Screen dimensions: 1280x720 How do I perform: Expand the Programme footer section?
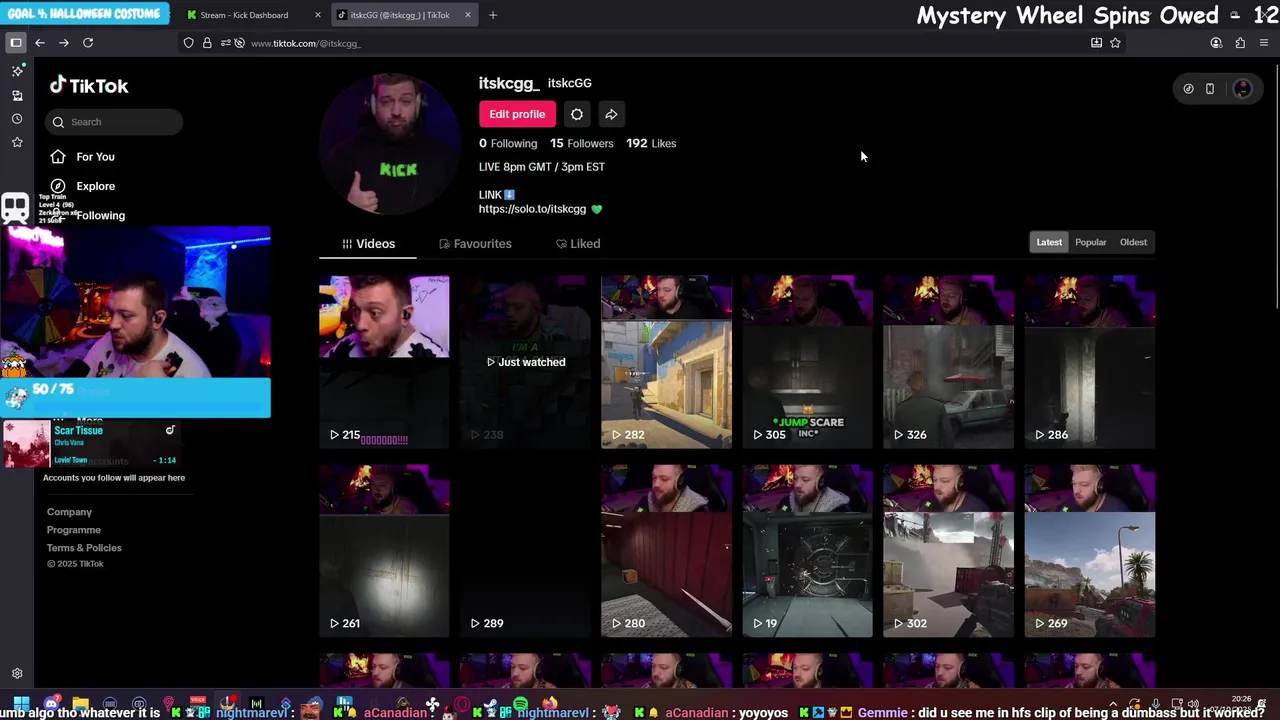[74, 530]
